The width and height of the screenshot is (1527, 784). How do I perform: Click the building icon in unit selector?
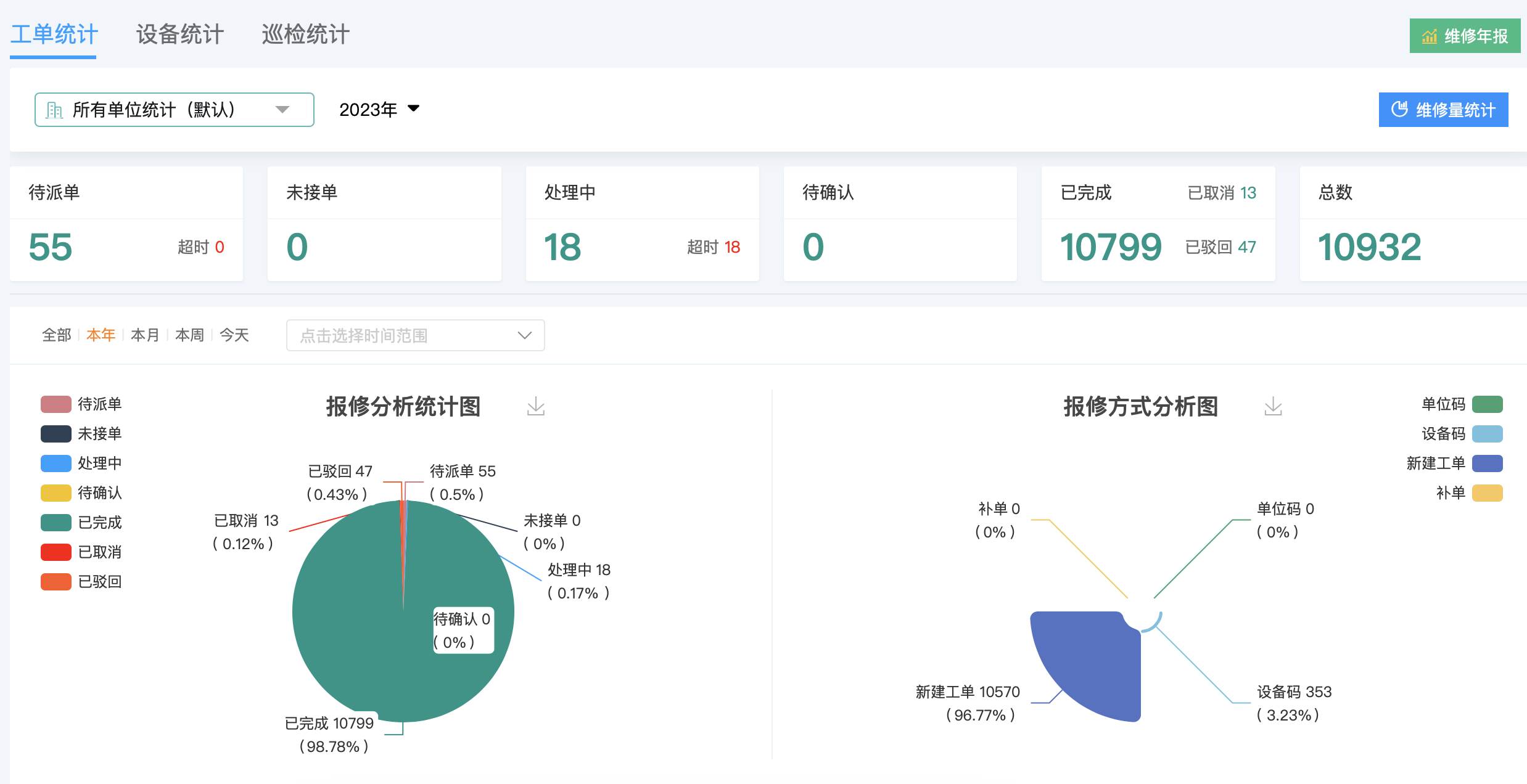point(54,110)
